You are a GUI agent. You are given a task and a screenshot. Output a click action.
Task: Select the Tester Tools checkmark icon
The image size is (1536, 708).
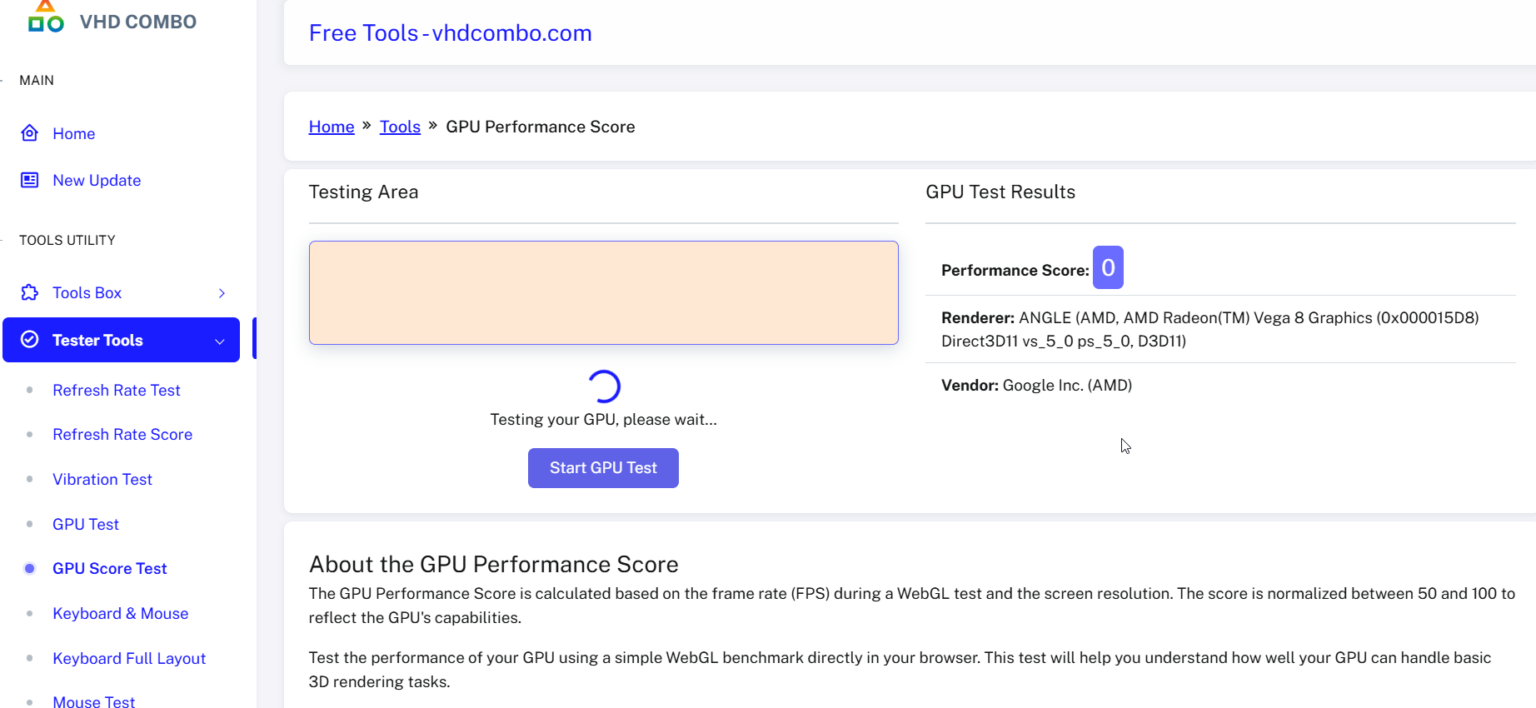(x=29, y=340)
